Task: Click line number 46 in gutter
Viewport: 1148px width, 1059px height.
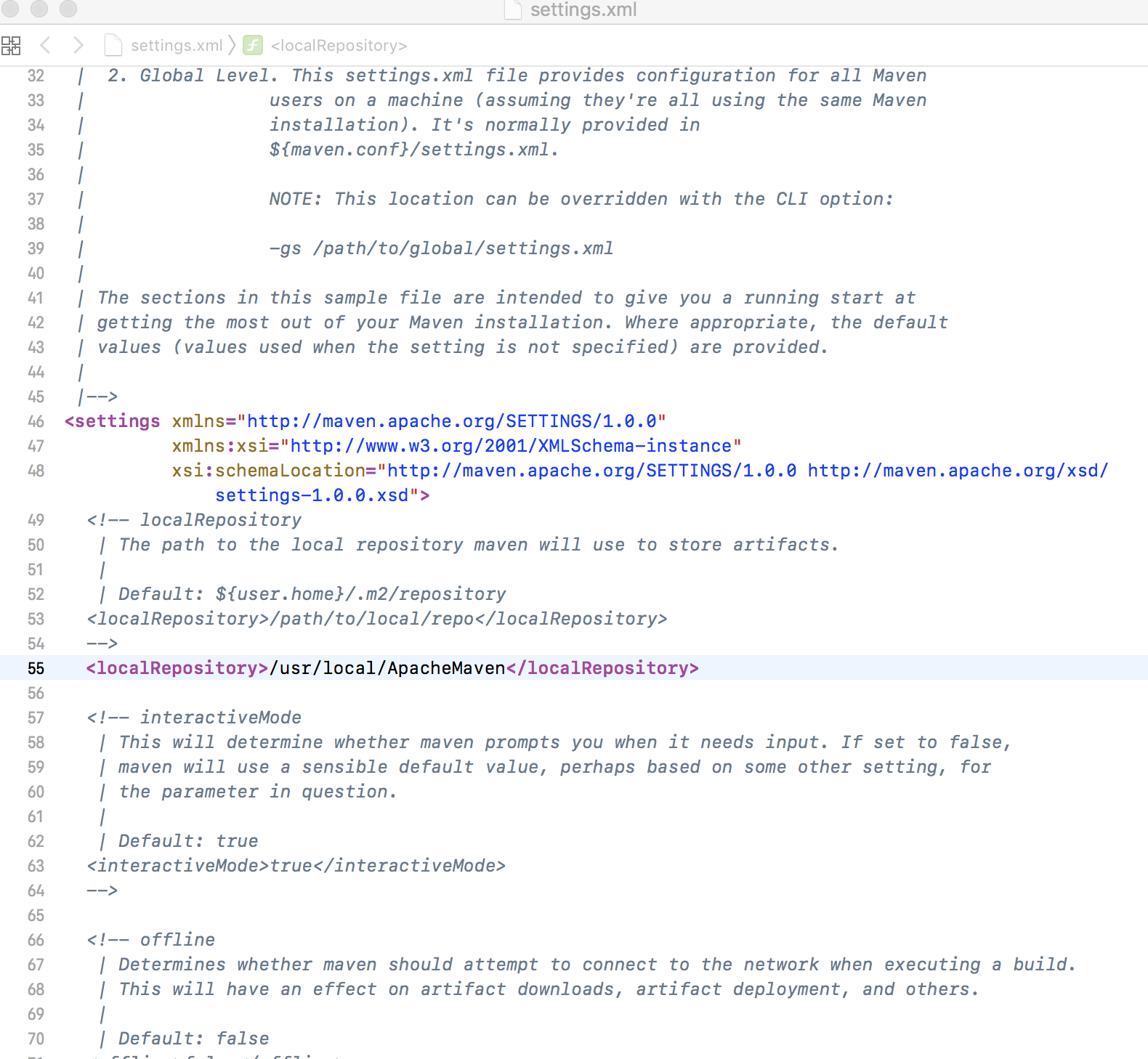Action: [36, 421]
